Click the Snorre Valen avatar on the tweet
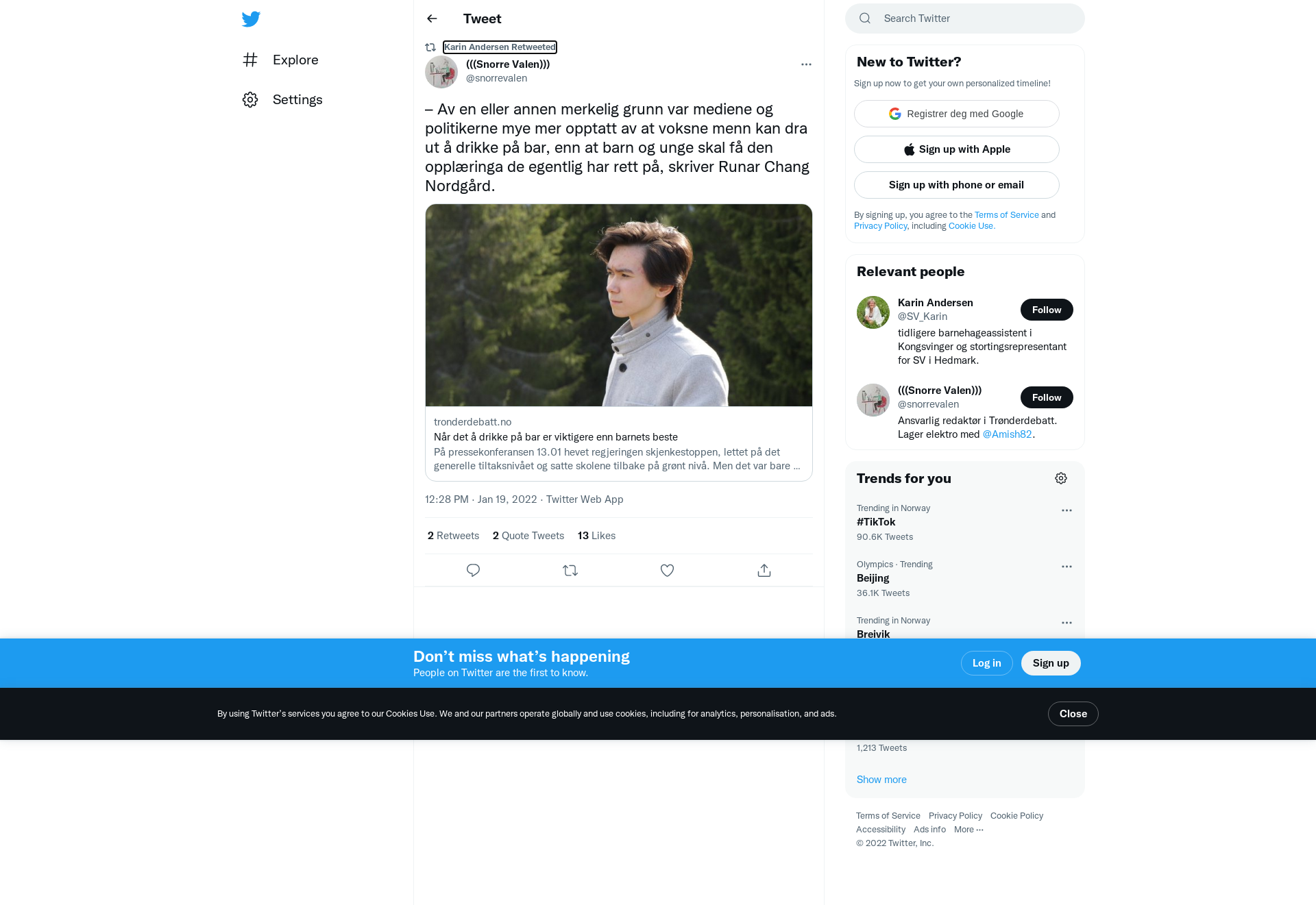This screenshot has height=905, width=1316. (x=441, y=72)
